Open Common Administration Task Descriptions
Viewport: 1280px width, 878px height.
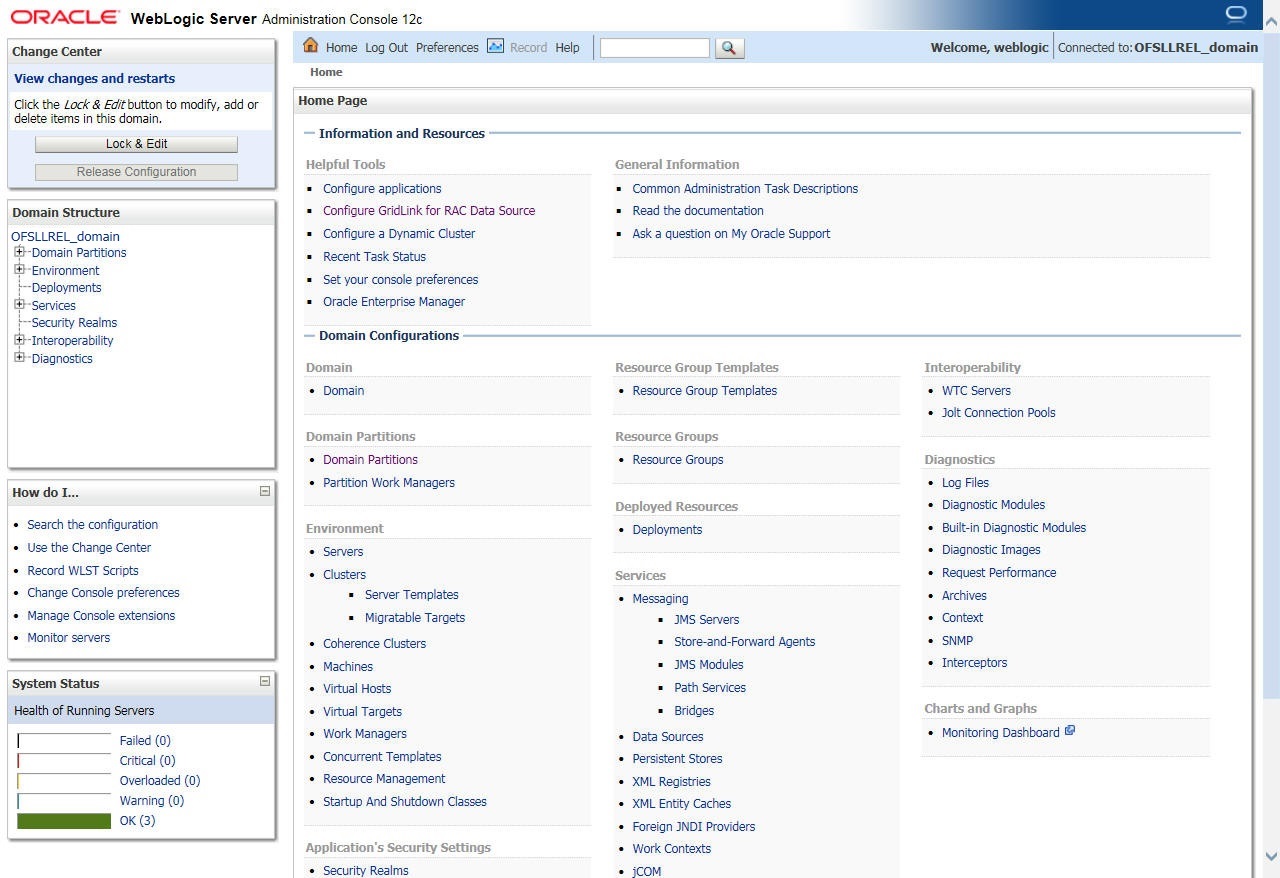coord(745,189)
